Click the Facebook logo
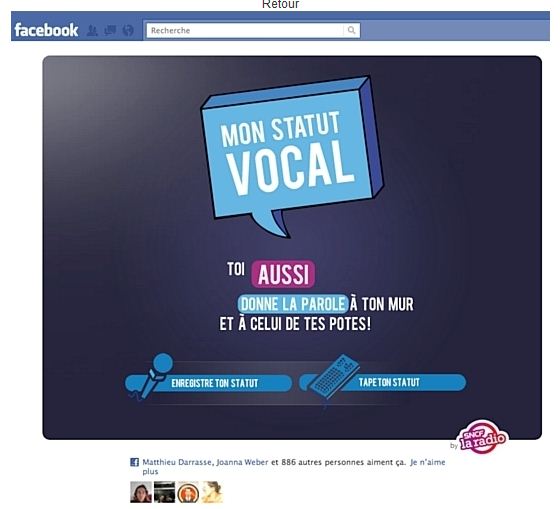 (x=46, y=30)
